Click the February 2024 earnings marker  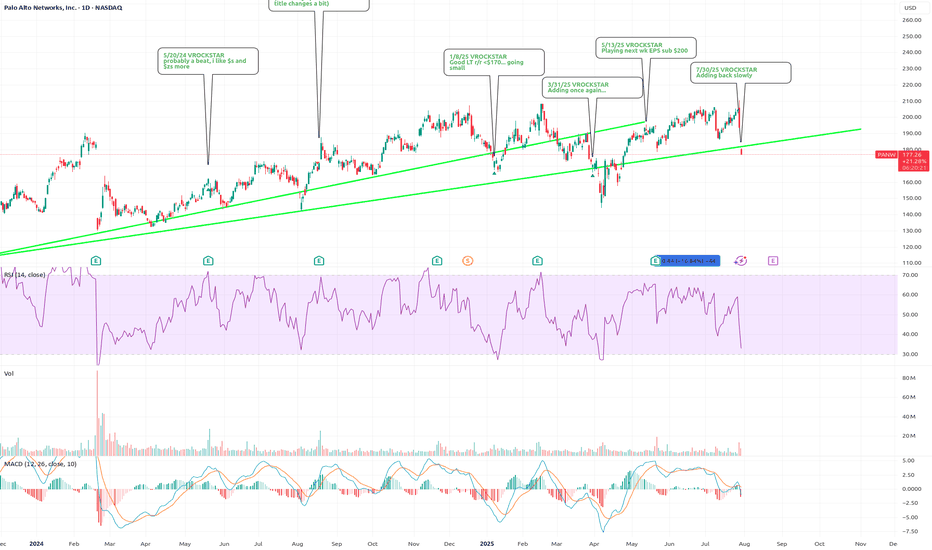[96, 260]
